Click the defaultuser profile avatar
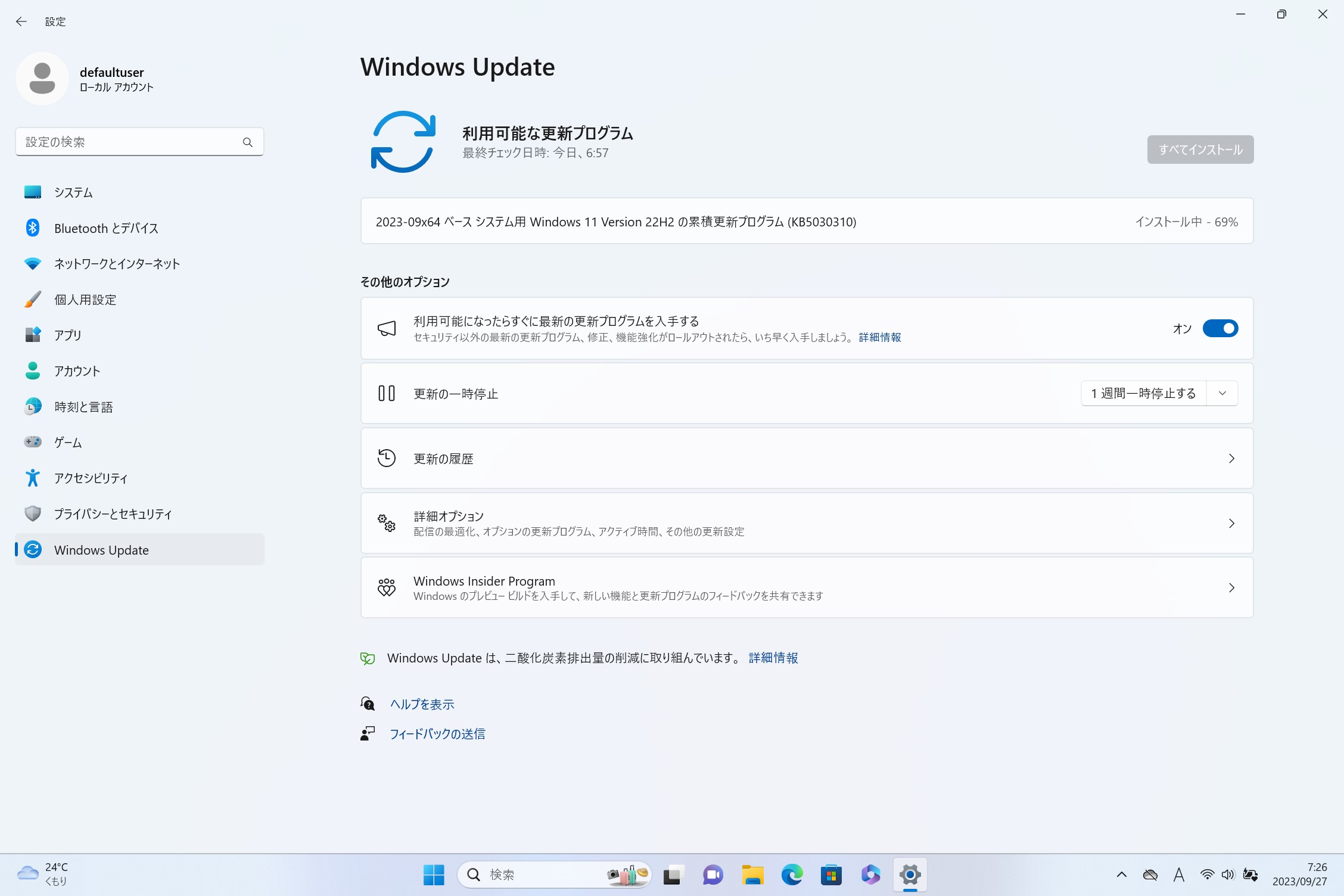Image resolution: width=1344 pixels, height=896 pixels. pos(42,78)
